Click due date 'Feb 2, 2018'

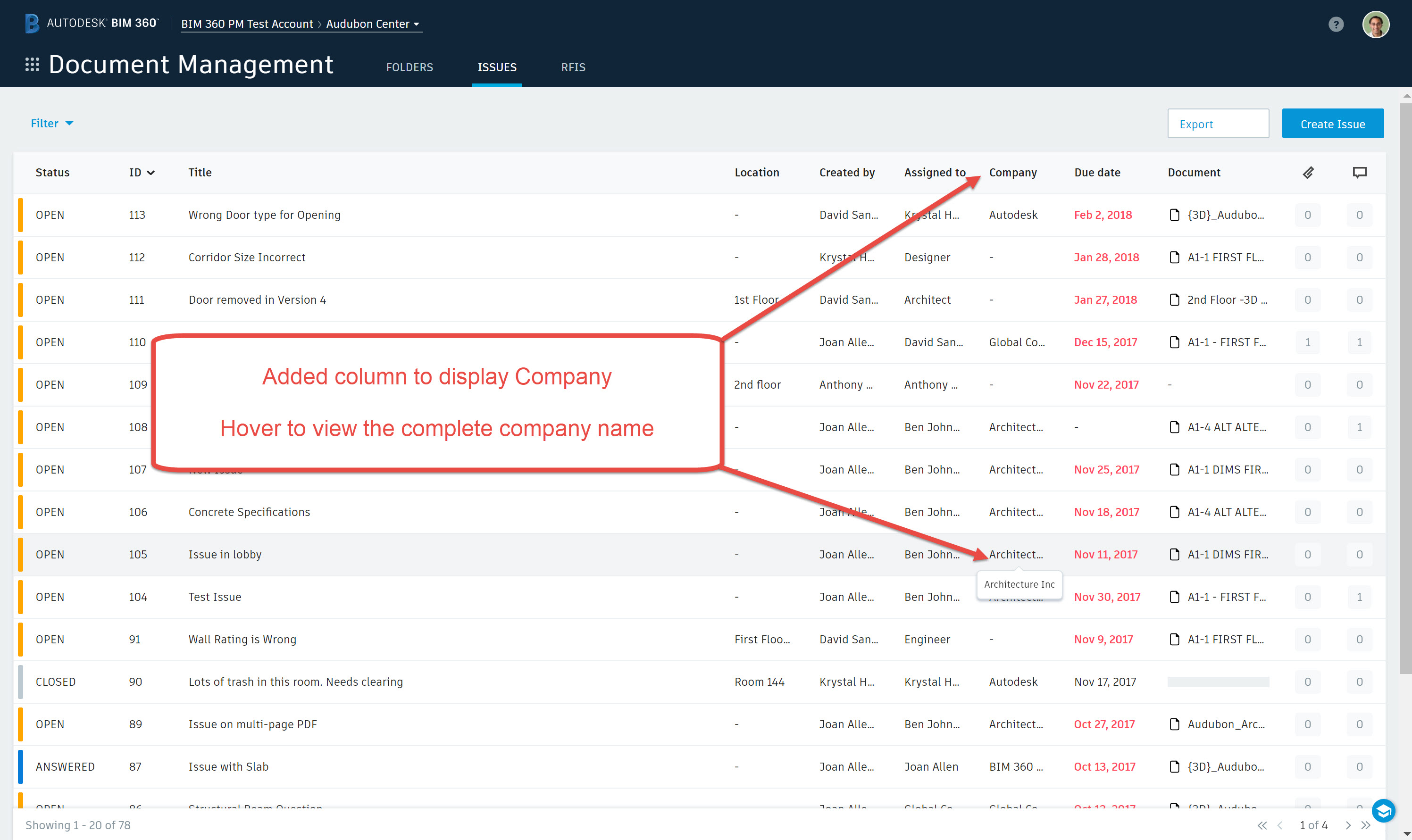(1103, 215)
